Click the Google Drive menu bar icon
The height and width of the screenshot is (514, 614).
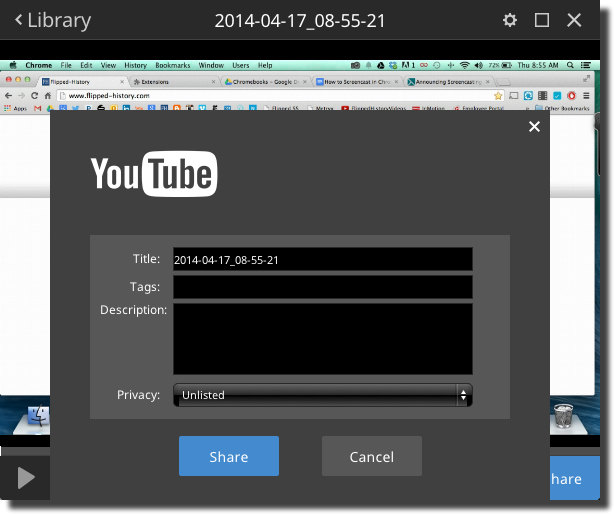pyautogui.click(x=380, y=65)
